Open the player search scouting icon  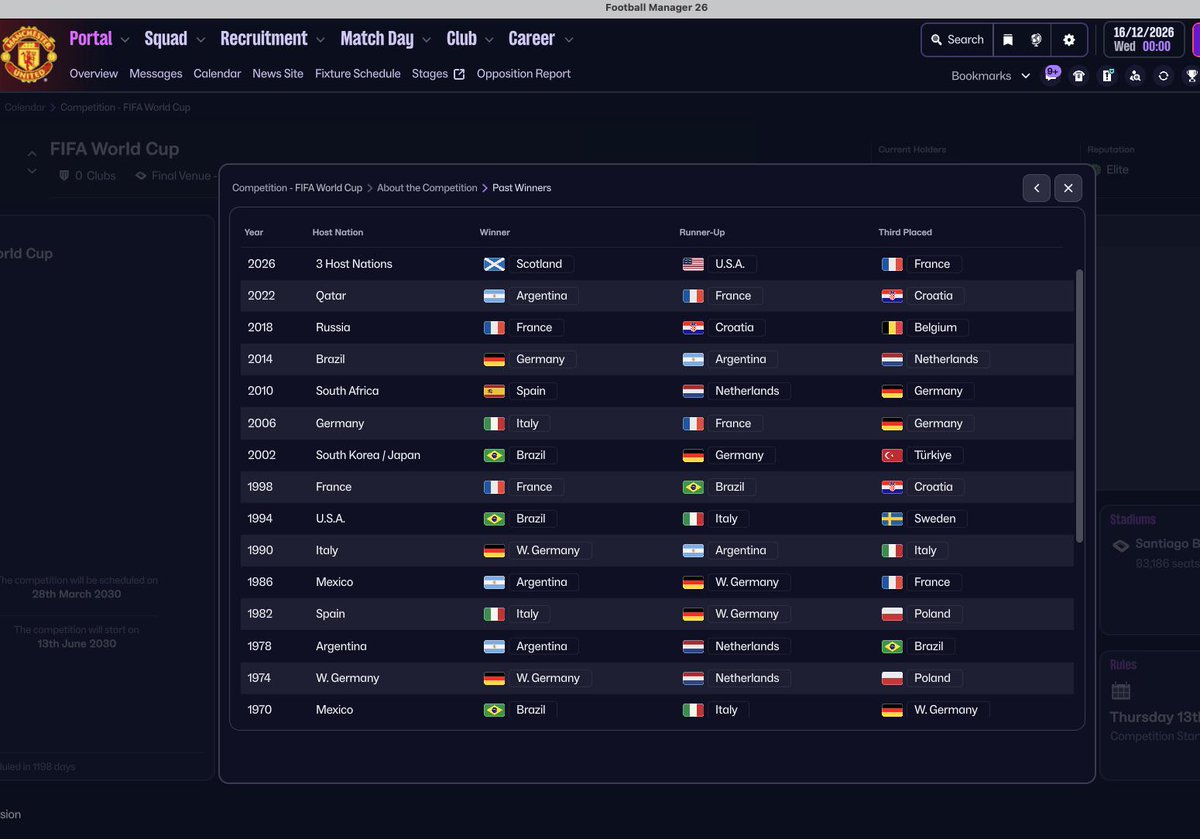1135,76
